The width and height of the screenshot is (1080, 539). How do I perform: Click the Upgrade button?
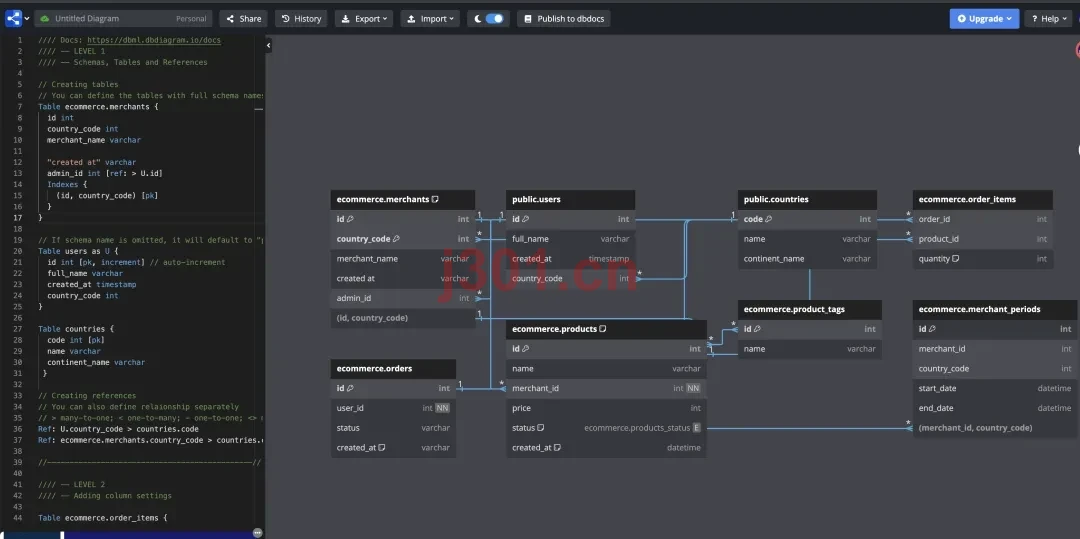(x=984, y=19)
